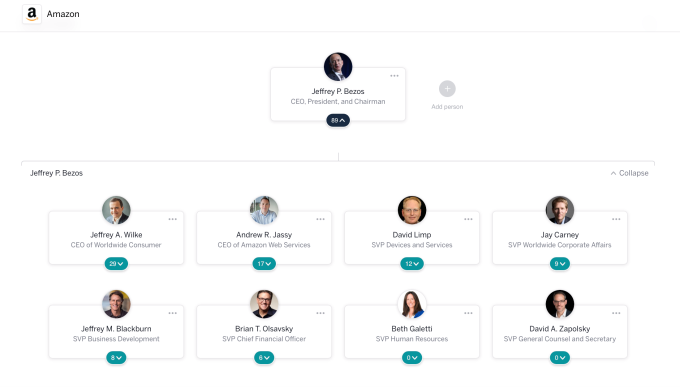The height and width of the screenshot is (387, 680).
Task: Open three-dot menu on Jeffrey A. Wilke card
Action: coord(173,219)
